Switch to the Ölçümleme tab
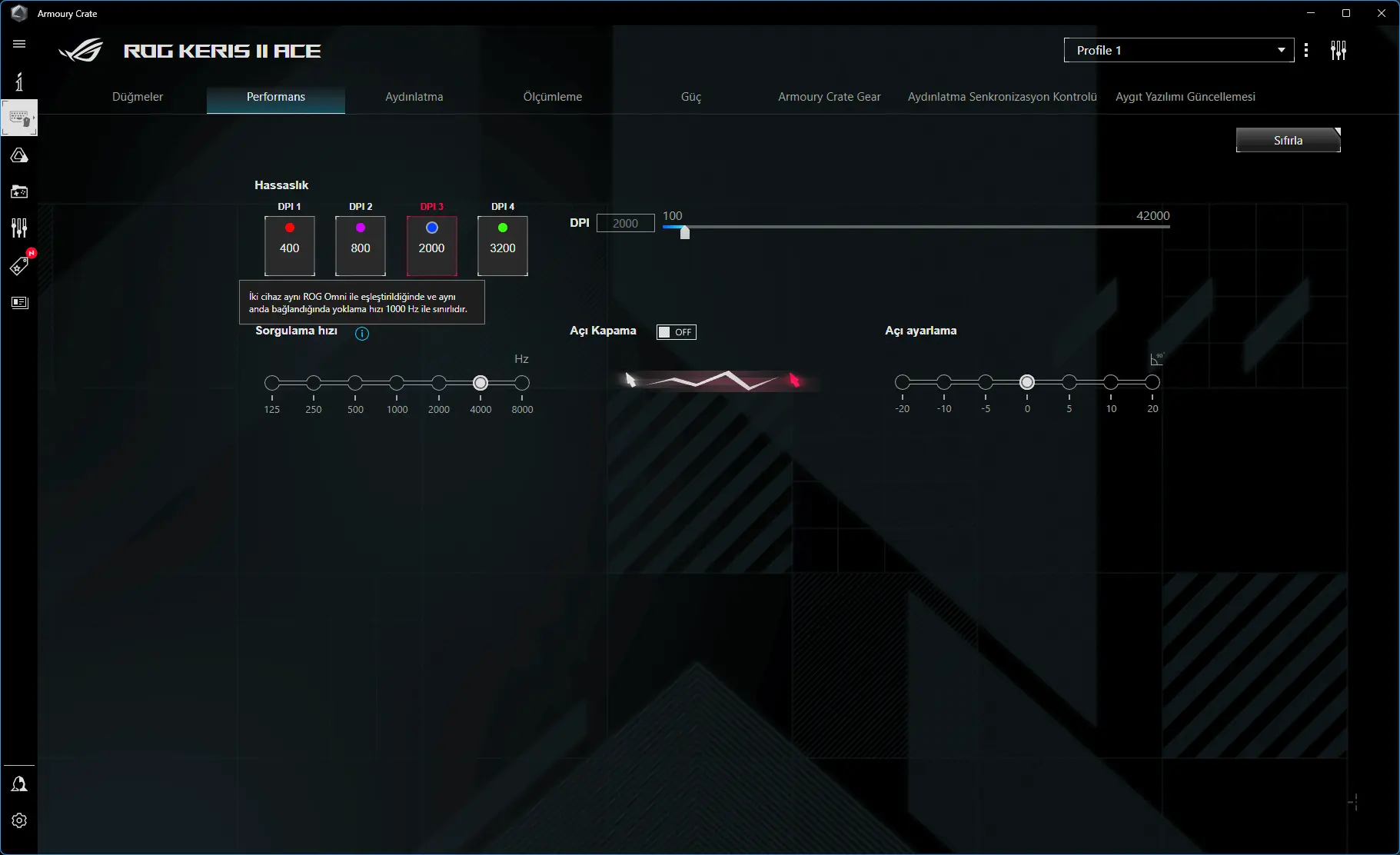This screenshot has height=855, width=1400. click(x=553, y=97)
